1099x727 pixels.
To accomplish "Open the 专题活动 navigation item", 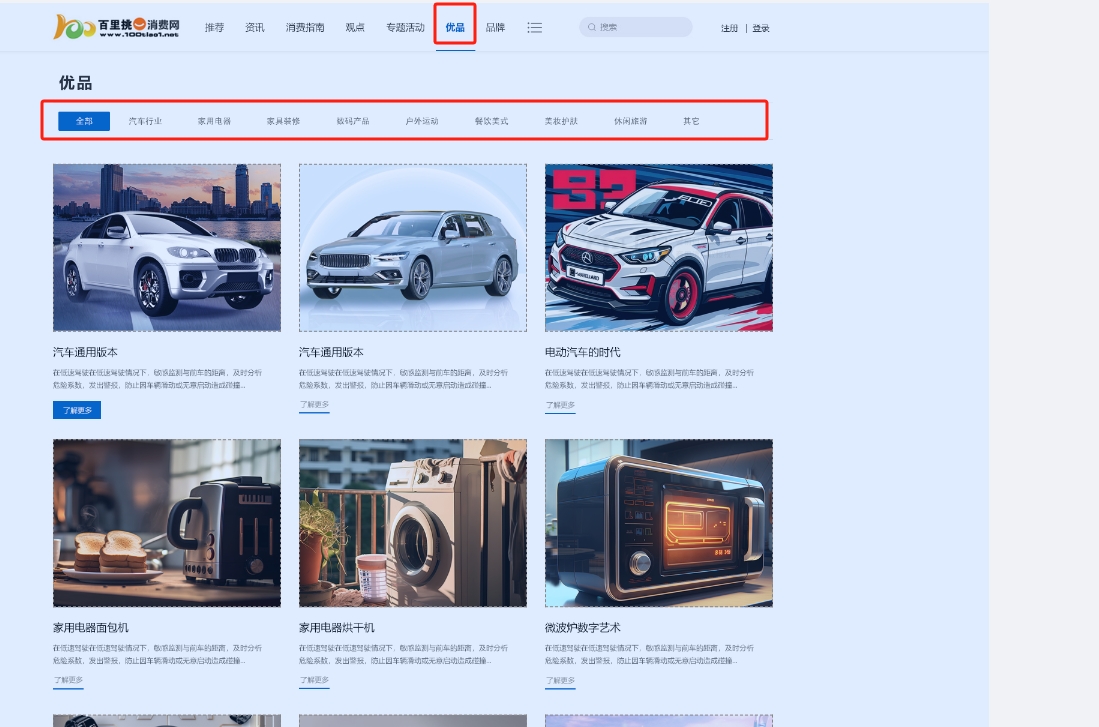I will click(x=405, y=27).
